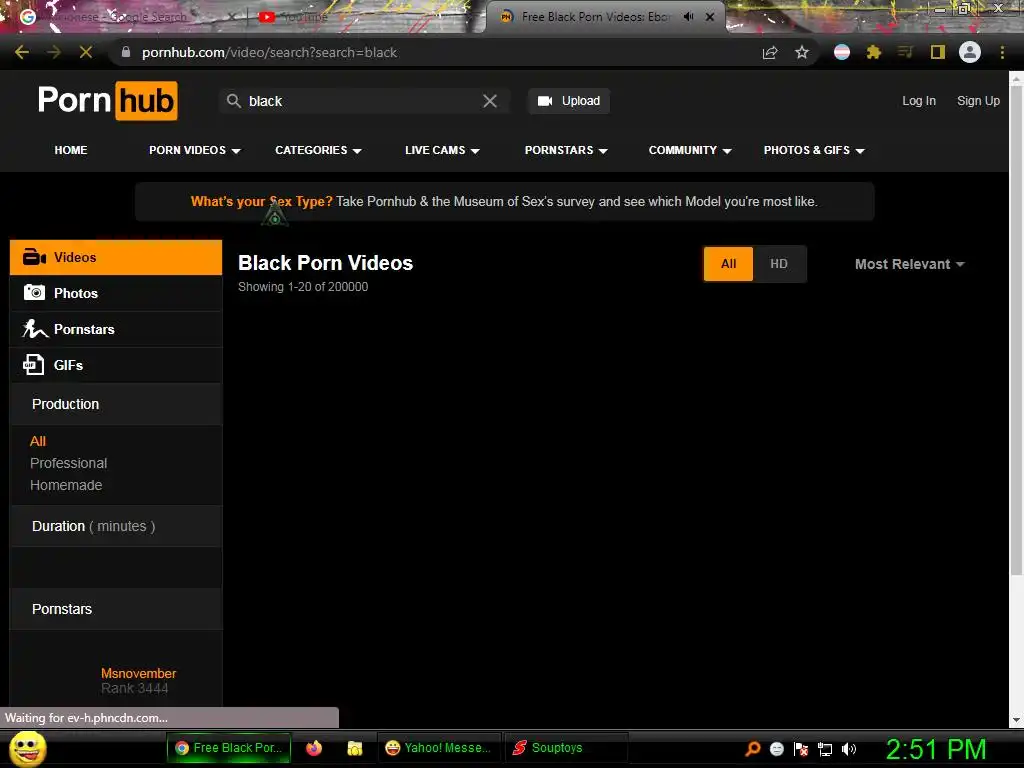Bookmark this page with the star icon
The height and width of the screenshot is (768, 1024).
click(x=802, y=52)
